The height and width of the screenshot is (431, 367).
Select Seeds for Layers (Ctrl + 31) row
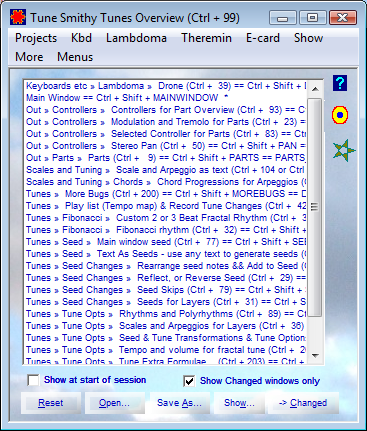tap(166, 302)
